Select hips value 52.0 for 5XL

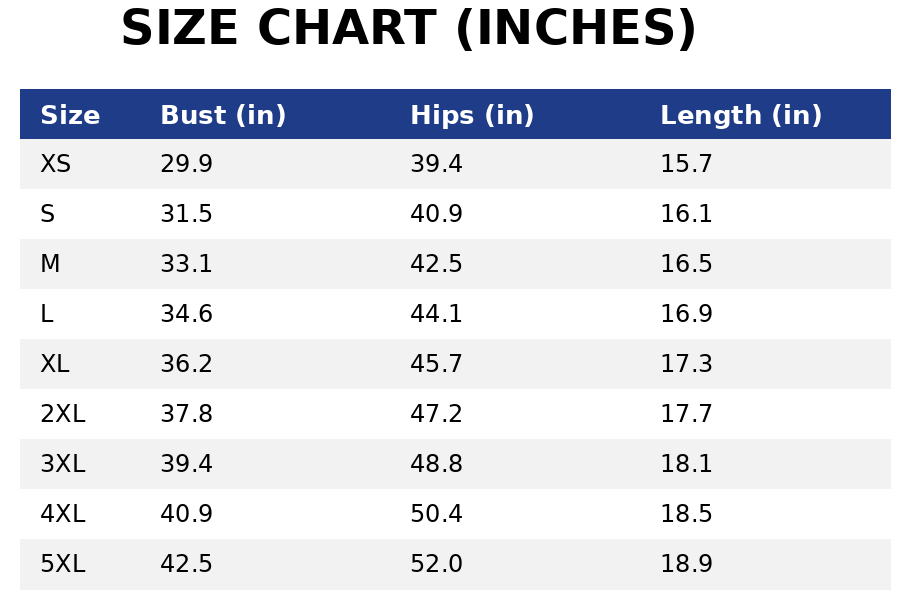click(x=436, y=565)
